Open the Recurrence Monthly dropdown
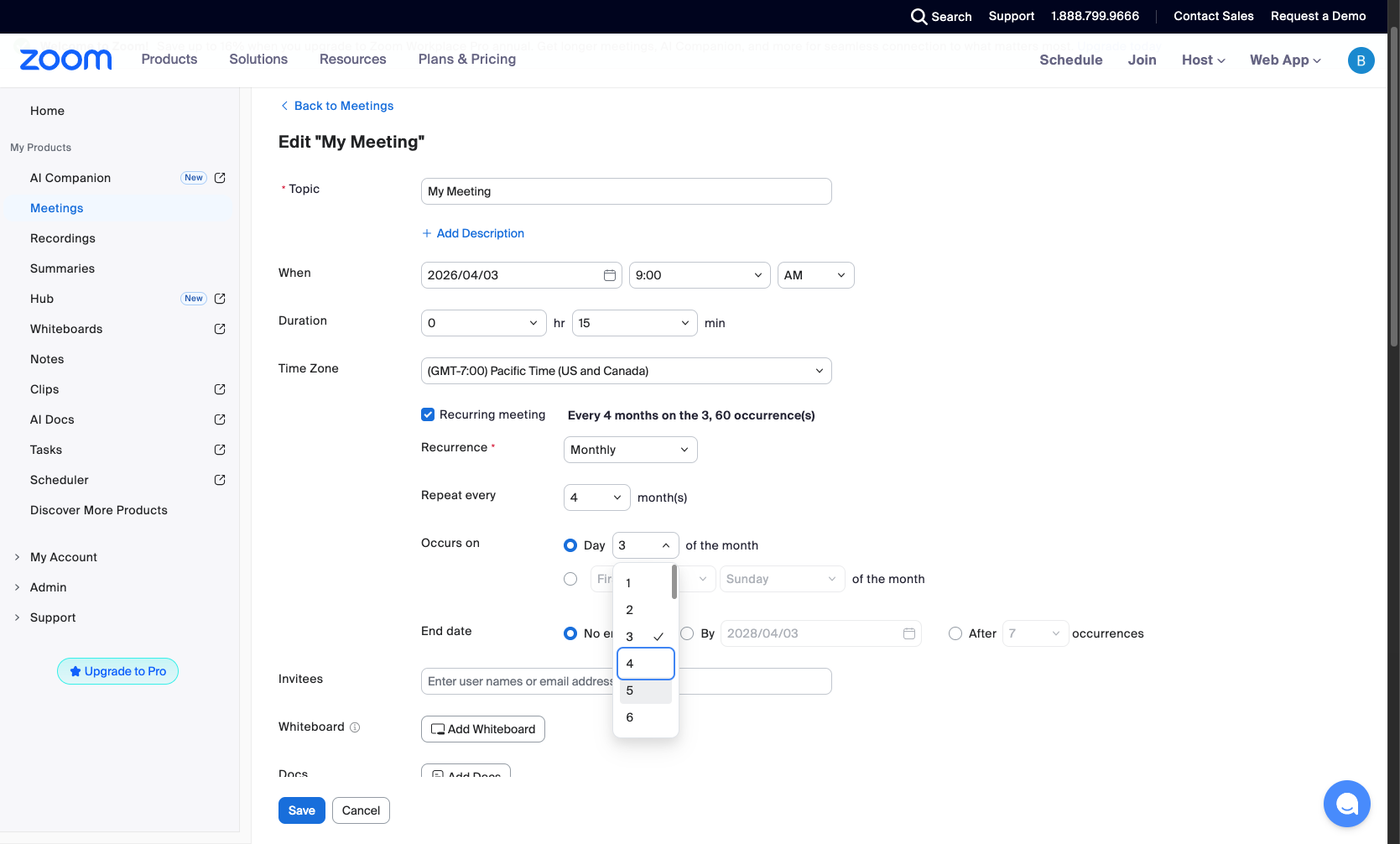 coord(631,450)
